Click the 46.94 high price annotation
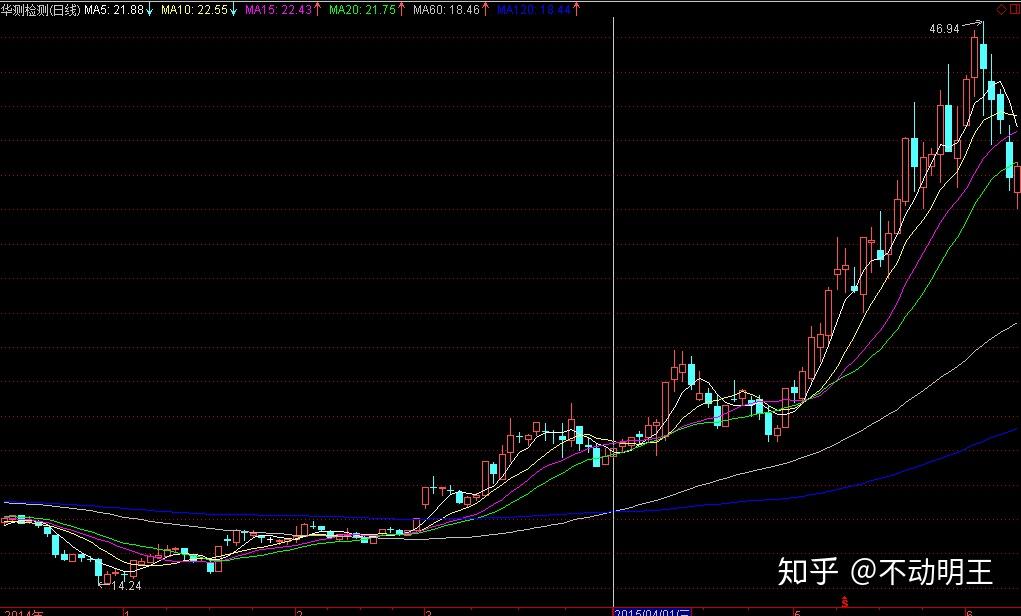 [x=943, y=29]
